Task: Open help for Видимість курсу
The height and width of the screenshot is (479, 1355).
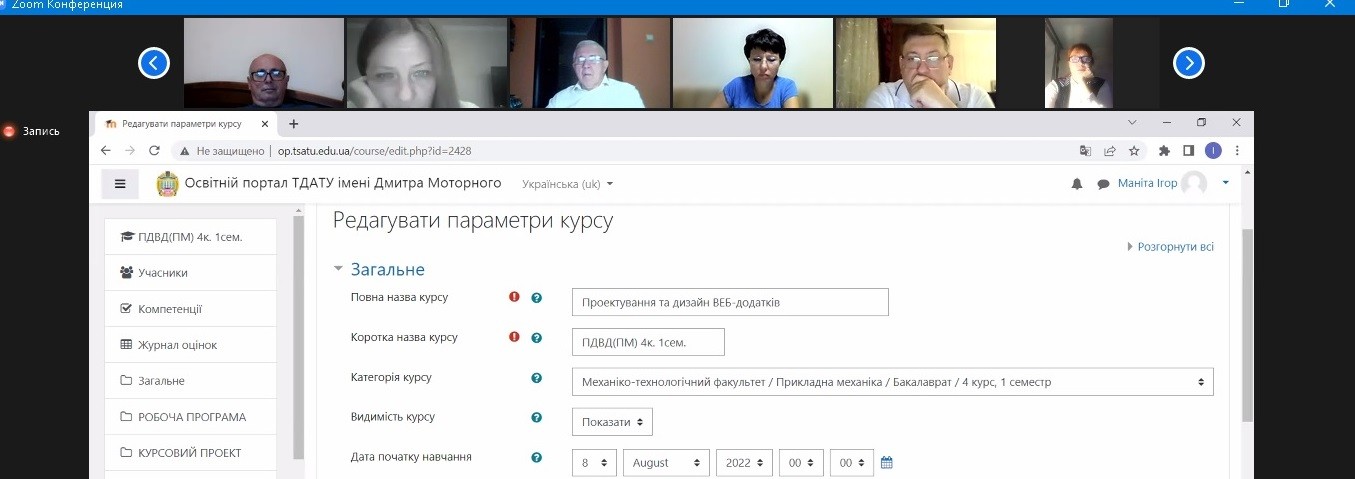Action: (536, 418)
